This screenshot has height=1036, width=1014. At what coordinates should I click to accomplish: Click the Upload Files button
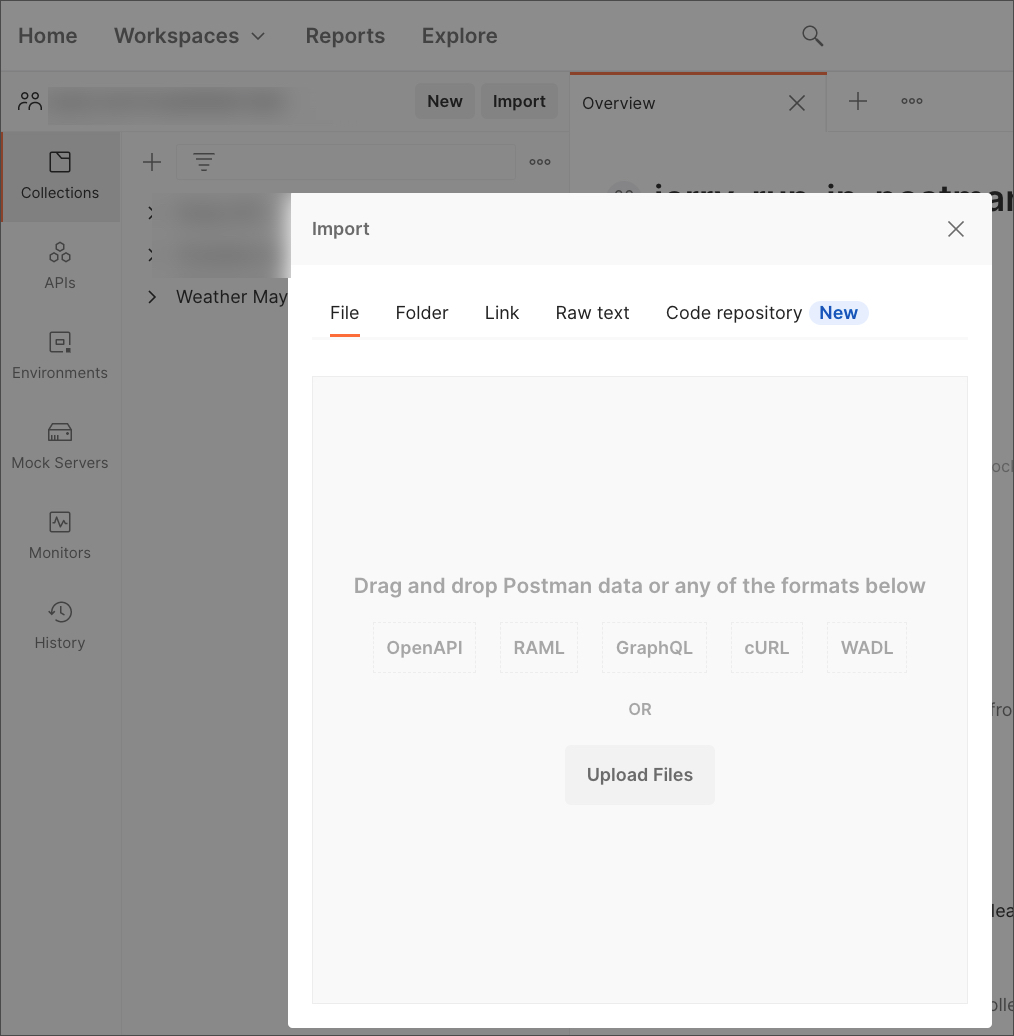click(x=640, y=775)
